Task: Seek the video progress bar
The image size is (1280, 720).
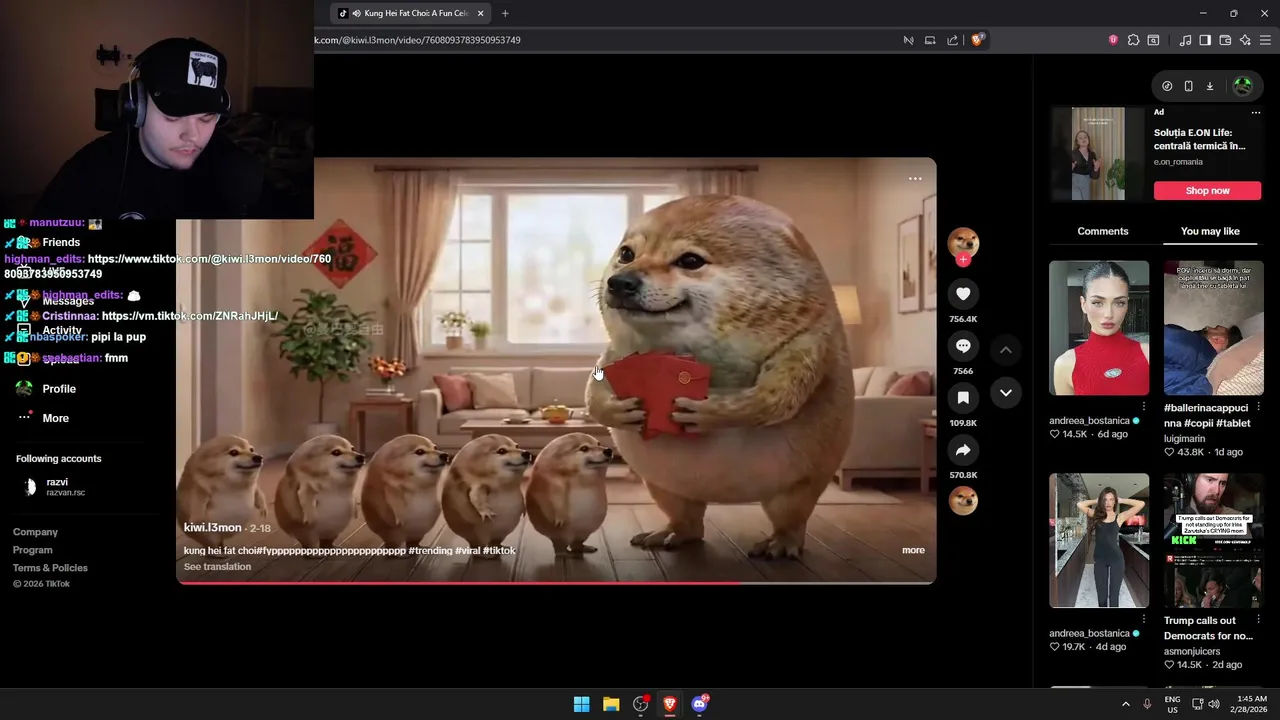Action: [556, 582]
